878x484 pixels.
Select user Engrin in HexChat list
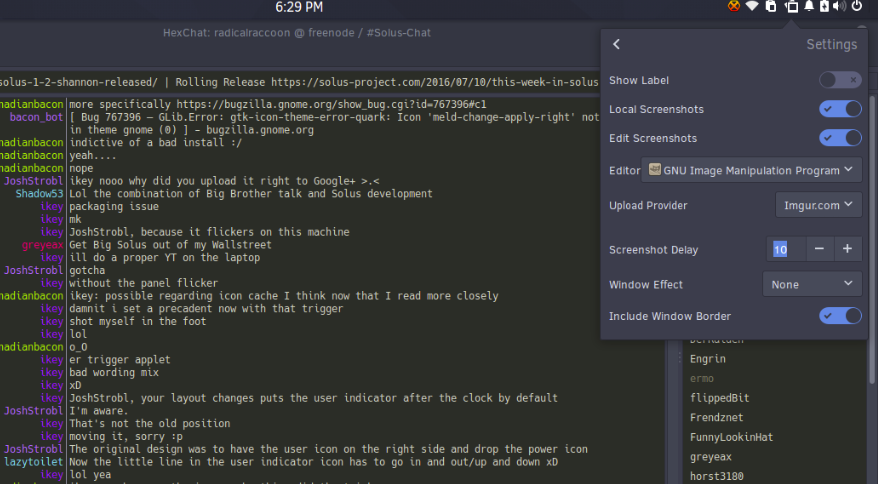(x=708, y=359)
